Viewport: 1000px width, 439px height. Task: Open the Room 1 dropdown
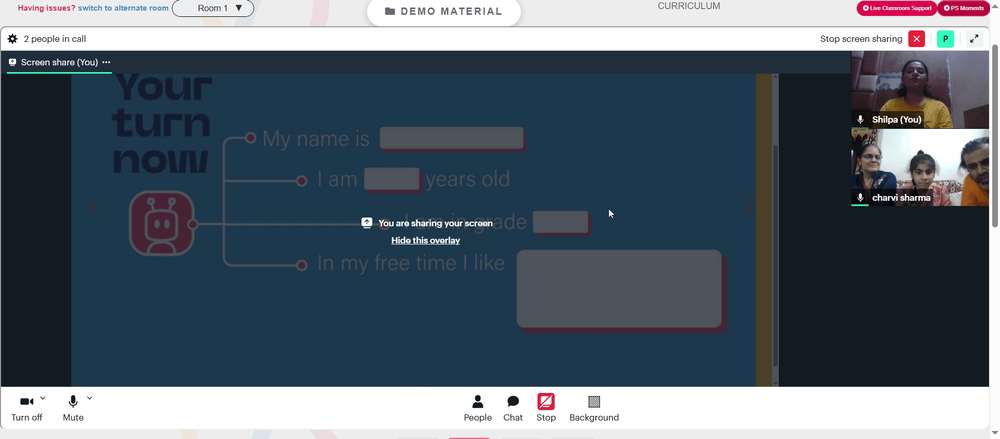tap(213, 8)
